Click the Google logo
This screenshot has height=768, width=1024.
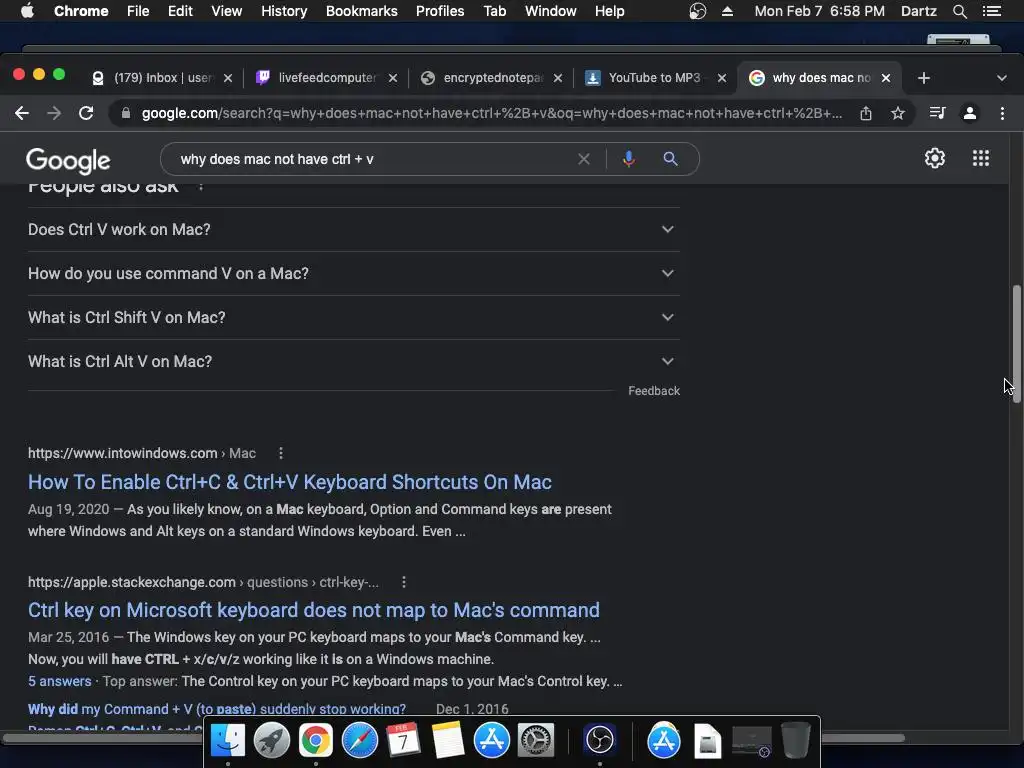(x=68, y=161)
